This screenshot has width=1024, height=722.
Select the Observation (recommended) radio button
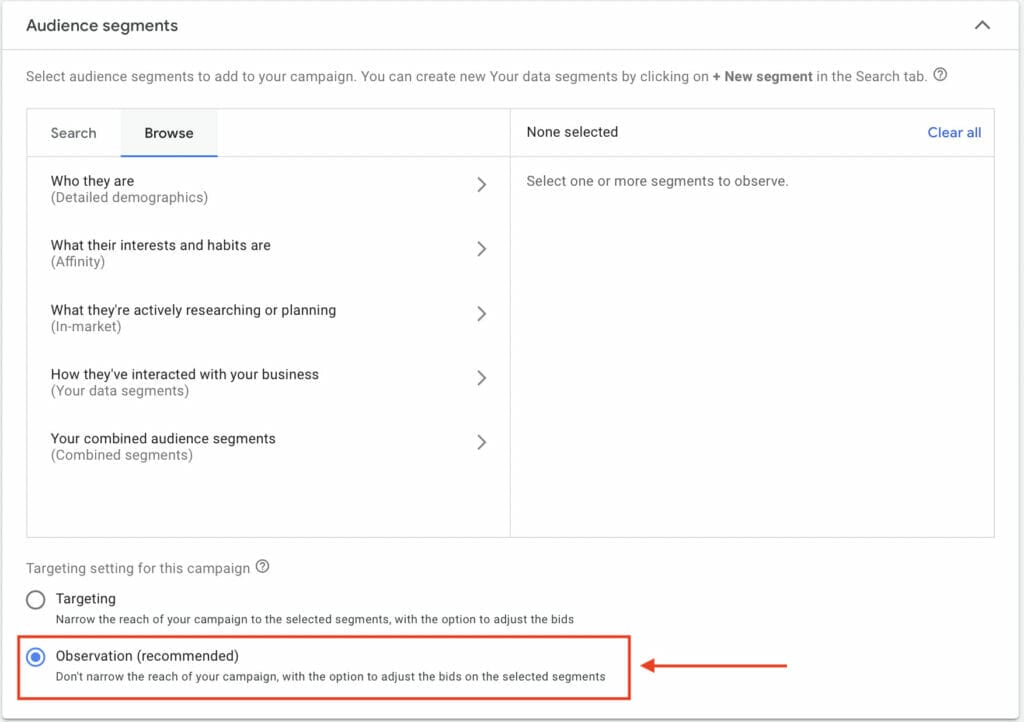pos(36,657)
